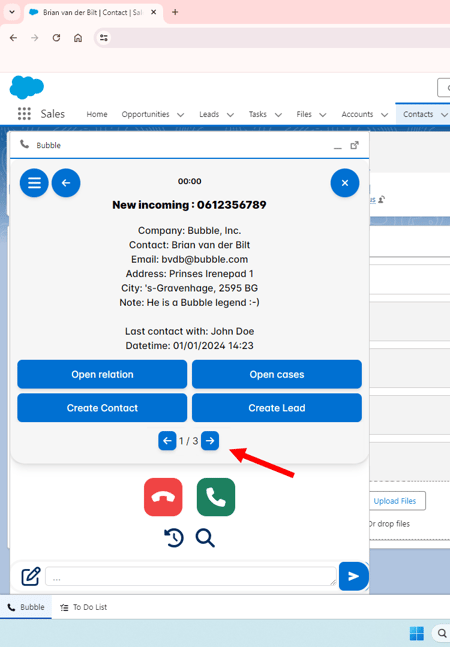Viewport: 450px width, 647px height.
Task: Click the Note: He is a Bubble legend line
Action: tap(189, 302)
